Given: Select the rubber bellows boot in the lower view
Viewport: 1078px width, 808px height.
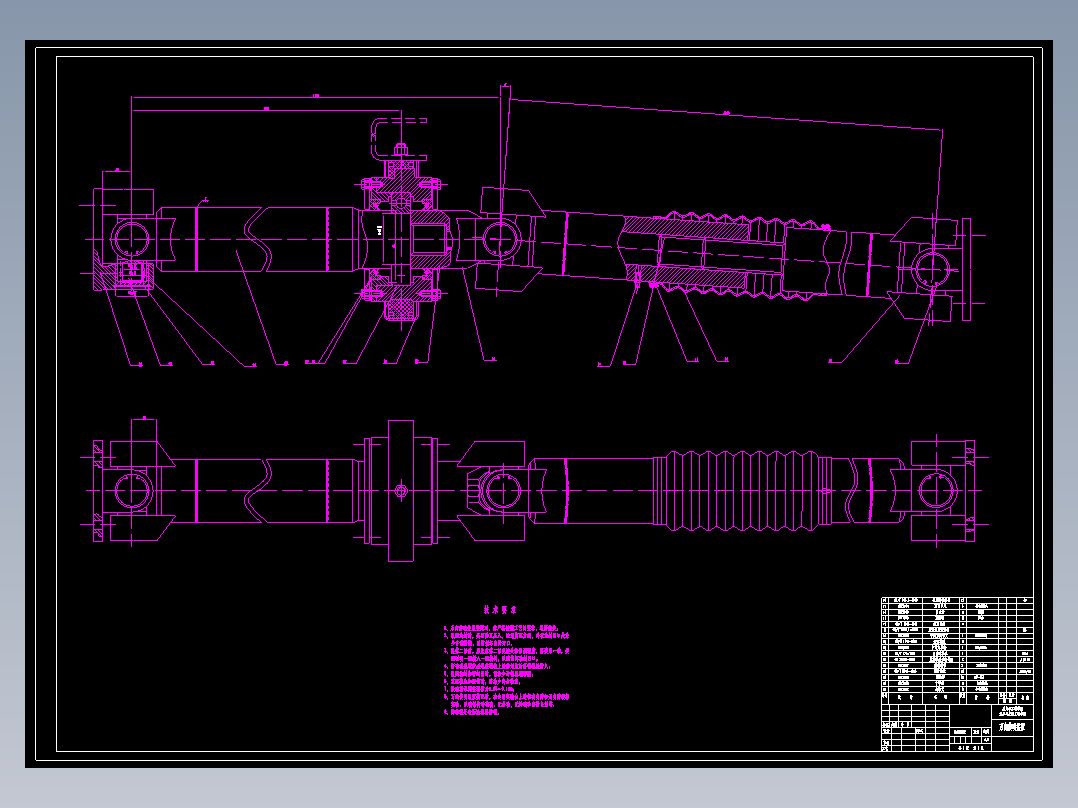Looking at the screenshot, I should [x=742, y=490].
